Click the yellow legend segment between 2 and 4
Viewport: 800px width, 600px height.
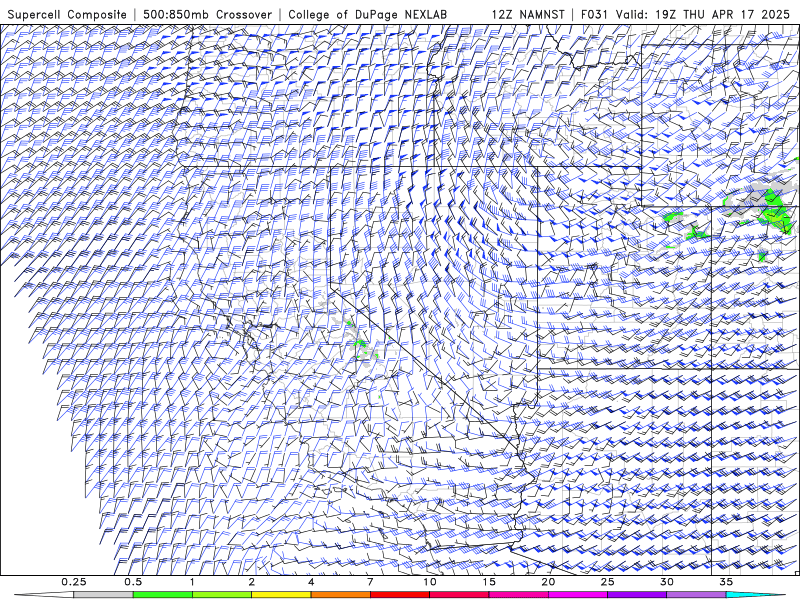pos(281,595)
